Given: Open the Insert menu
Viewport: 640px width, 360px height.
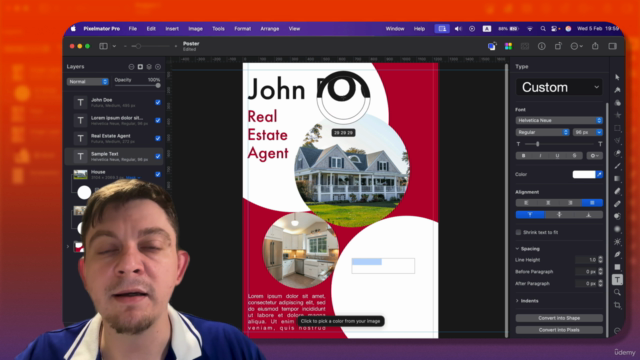Looking at the screenshot, I should 172,29.
